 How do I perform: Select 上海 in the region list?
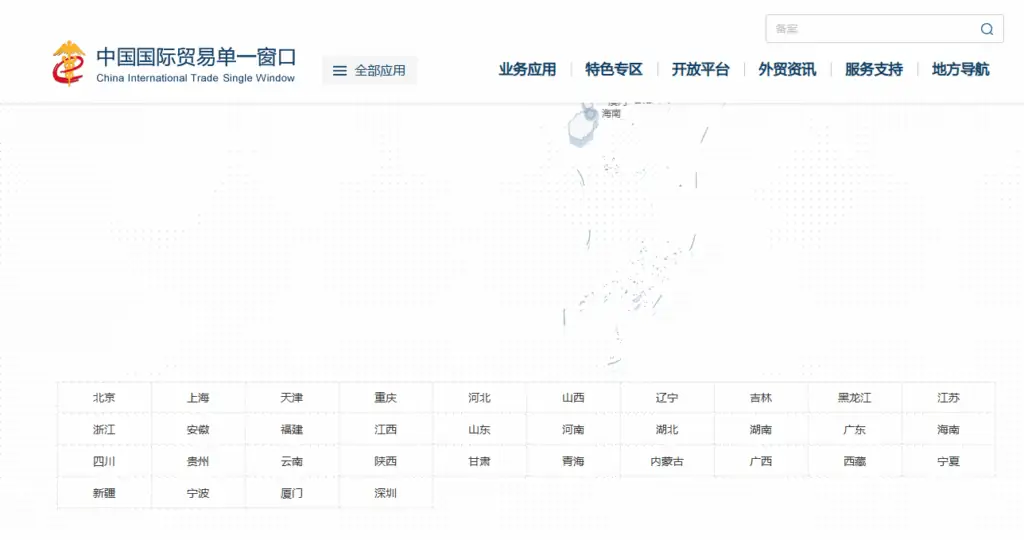pos(198,398)
